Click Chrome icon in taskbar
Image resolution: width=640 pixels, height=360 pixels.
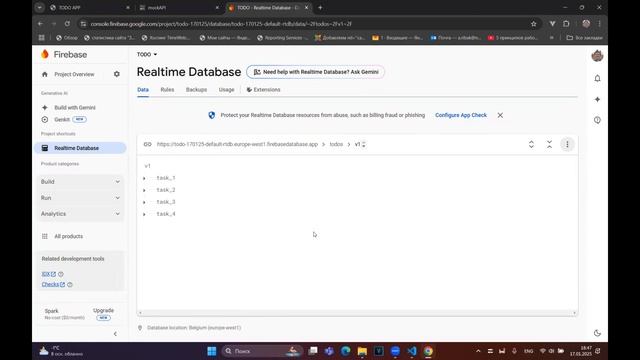[x=428, y=351]
